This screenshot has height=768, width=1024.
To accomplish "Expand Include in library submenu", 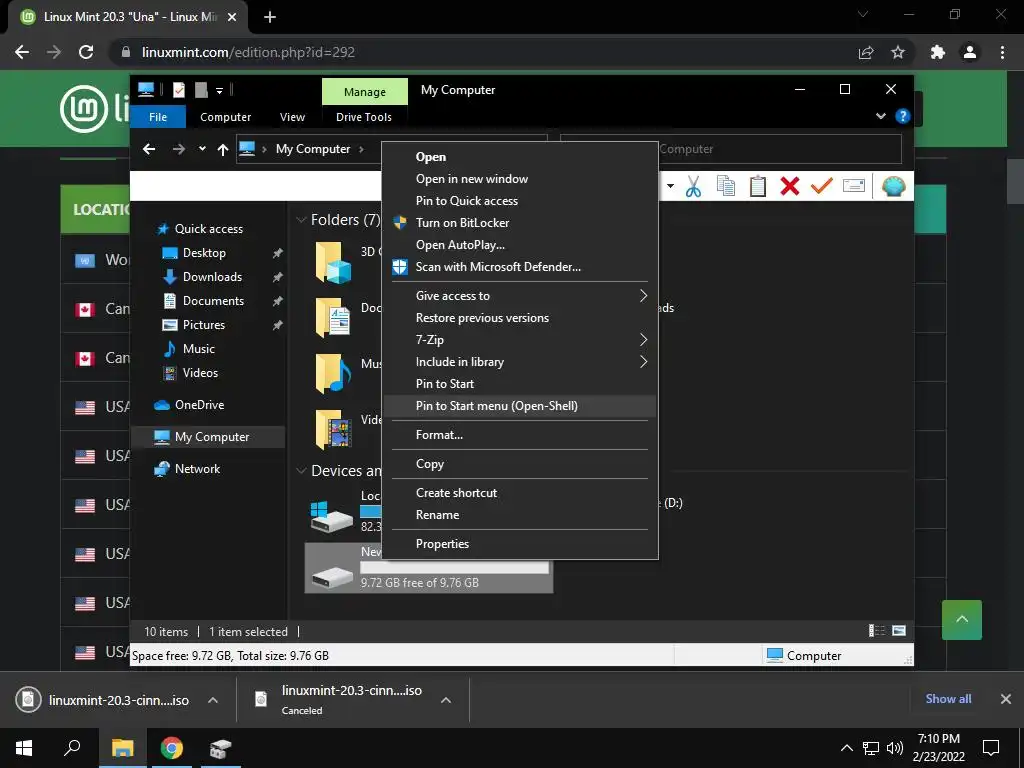I will coord(520,362).
